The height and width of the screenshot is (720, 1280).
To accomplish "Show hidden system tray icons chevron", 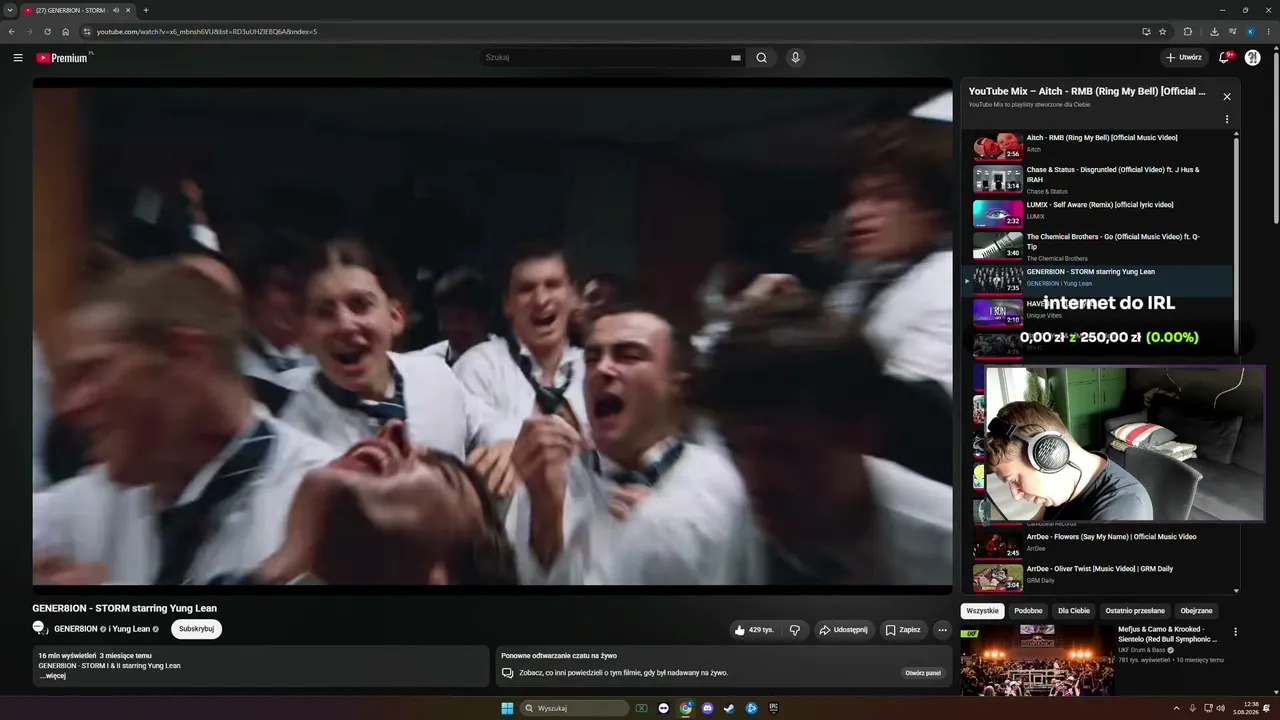I will click(x=1177, y=709).
